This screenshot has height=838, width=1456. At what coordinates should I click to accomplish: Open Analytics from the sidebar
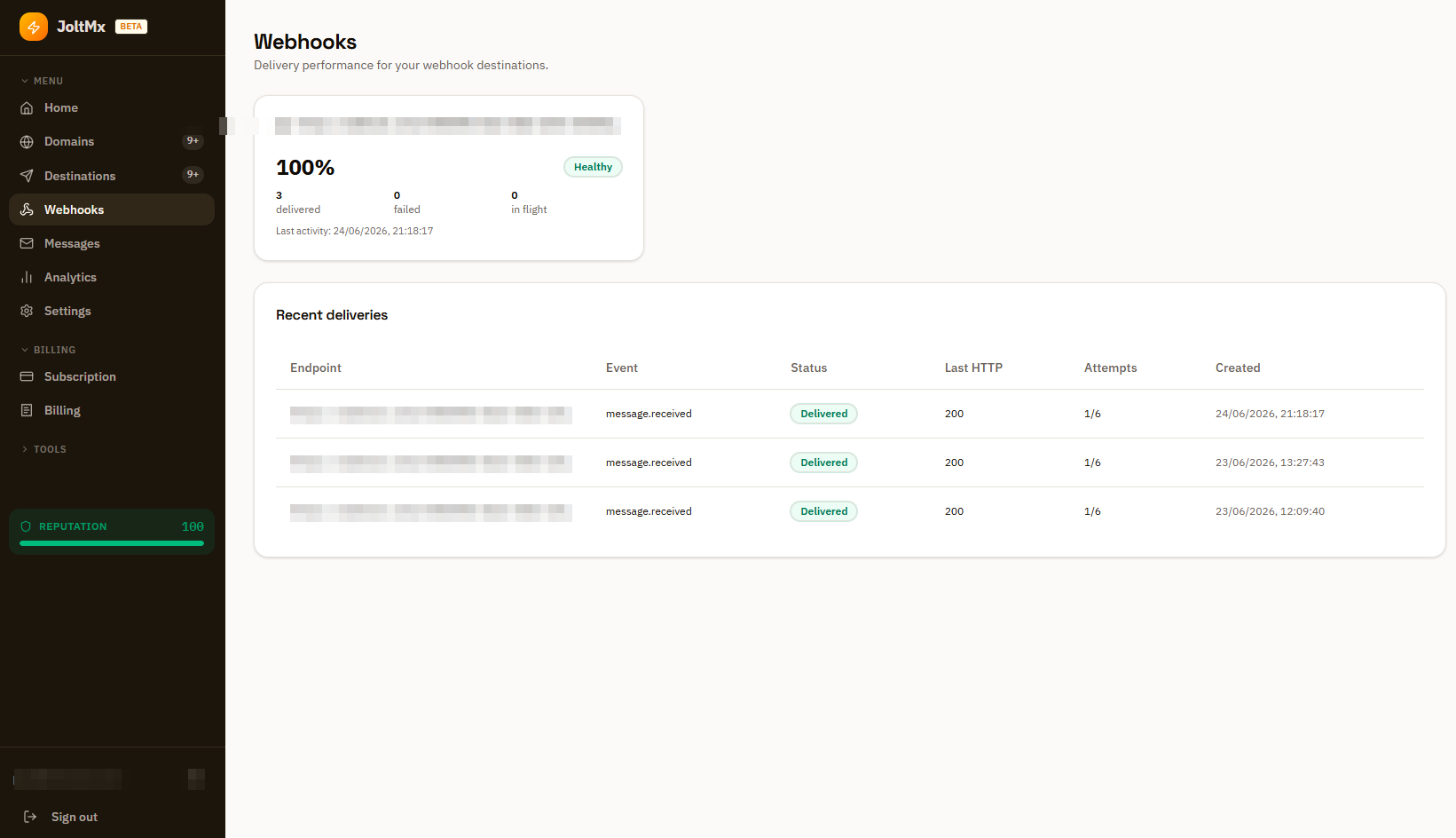pyautogui.click(x=112, y=277)
